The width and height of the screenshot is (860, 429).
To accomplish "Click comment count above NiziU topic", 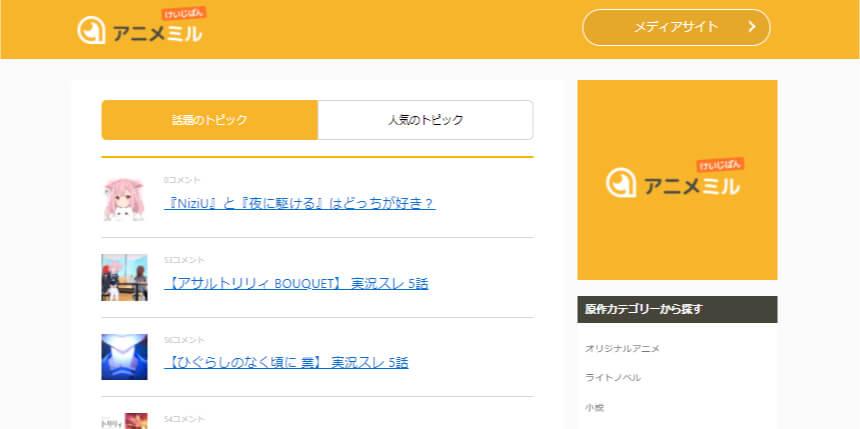I will 182,180.
